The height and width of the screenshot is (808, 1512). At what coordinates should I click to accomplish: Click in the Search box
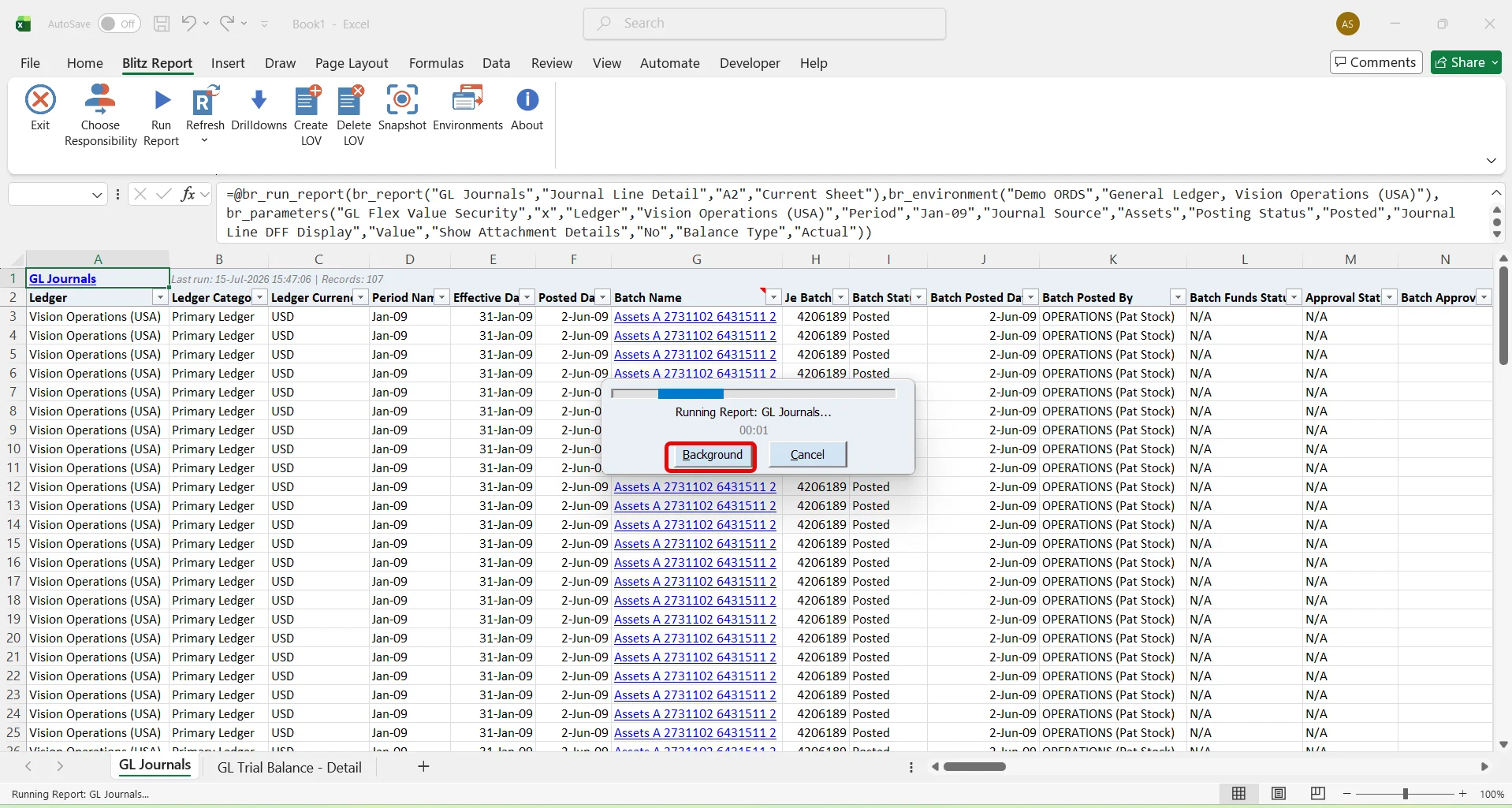pos(765,24)
